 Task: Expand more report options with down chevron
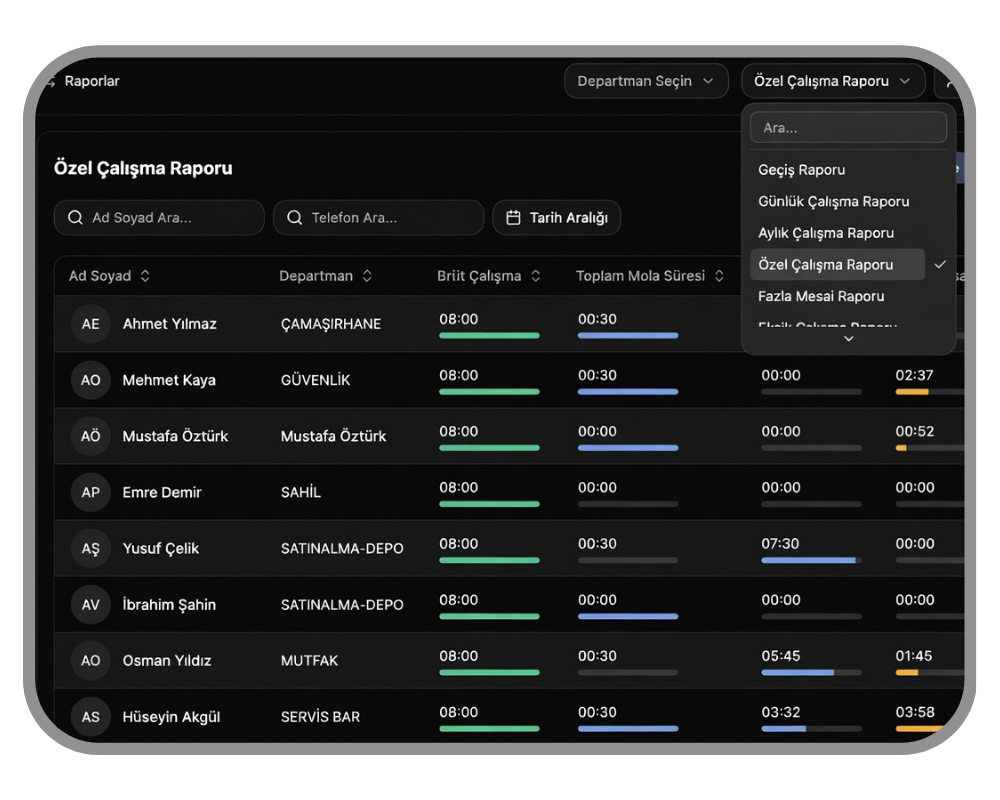tap(849, 339)
